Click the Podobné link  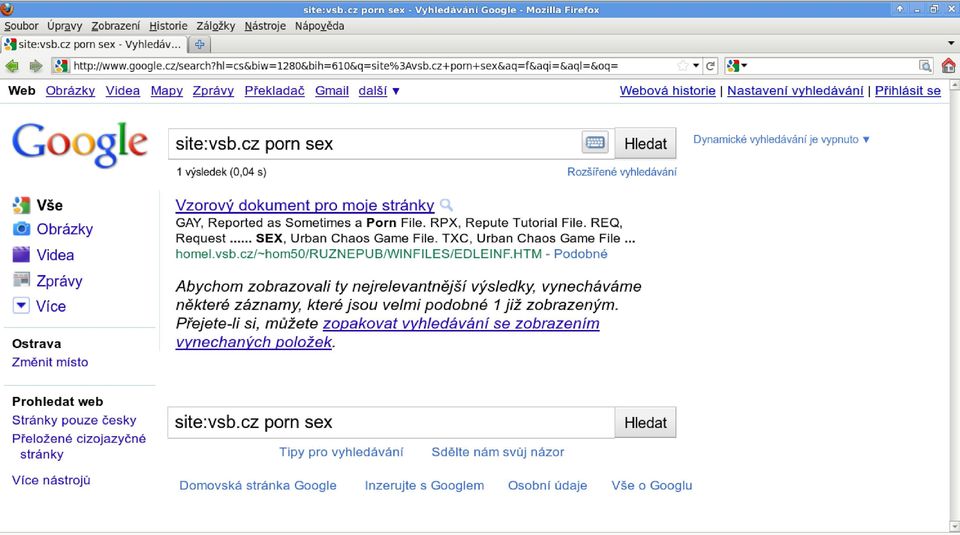(580, 253)
